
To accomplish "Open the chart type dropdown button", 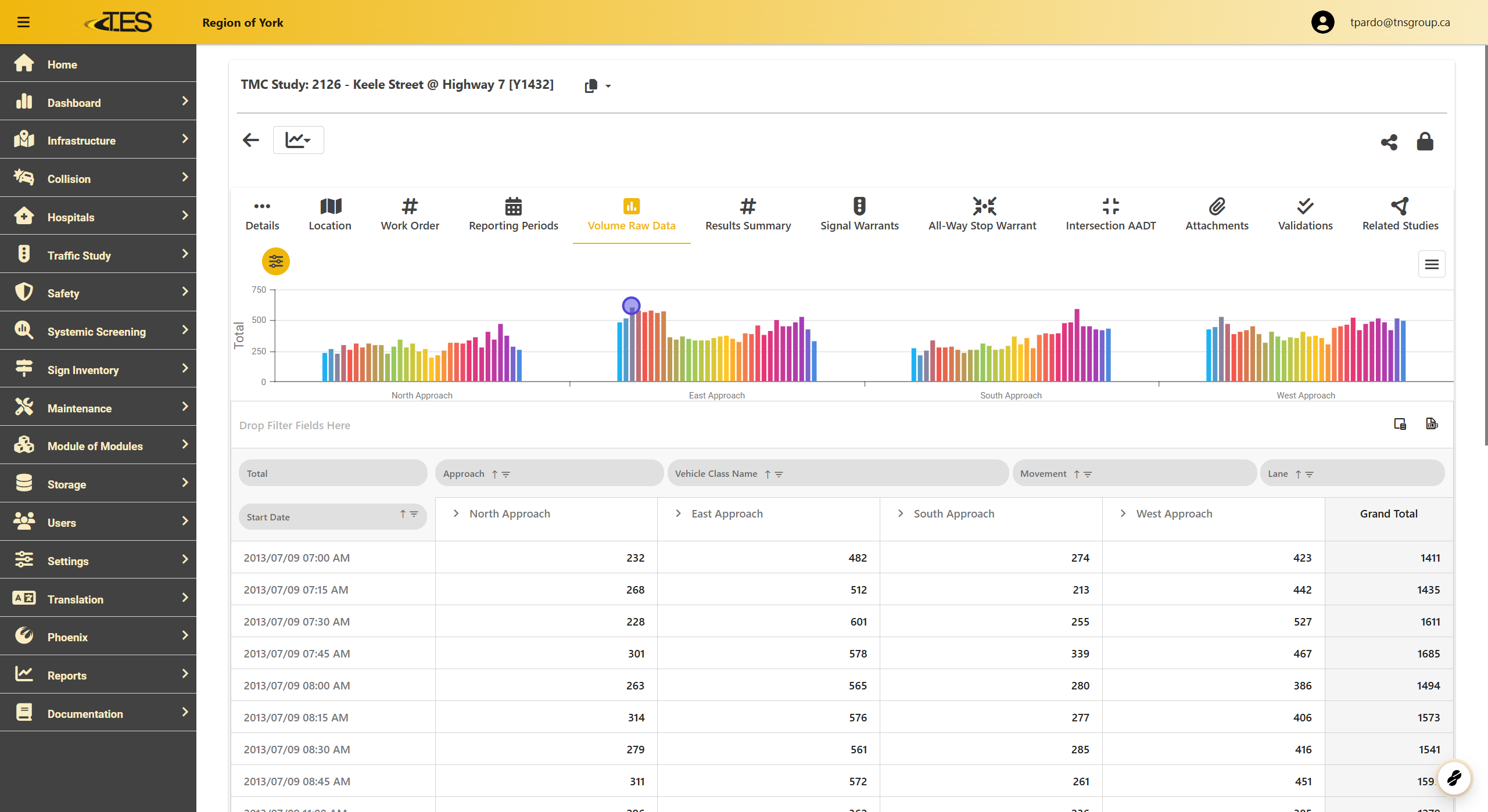I will click(298, 140).
